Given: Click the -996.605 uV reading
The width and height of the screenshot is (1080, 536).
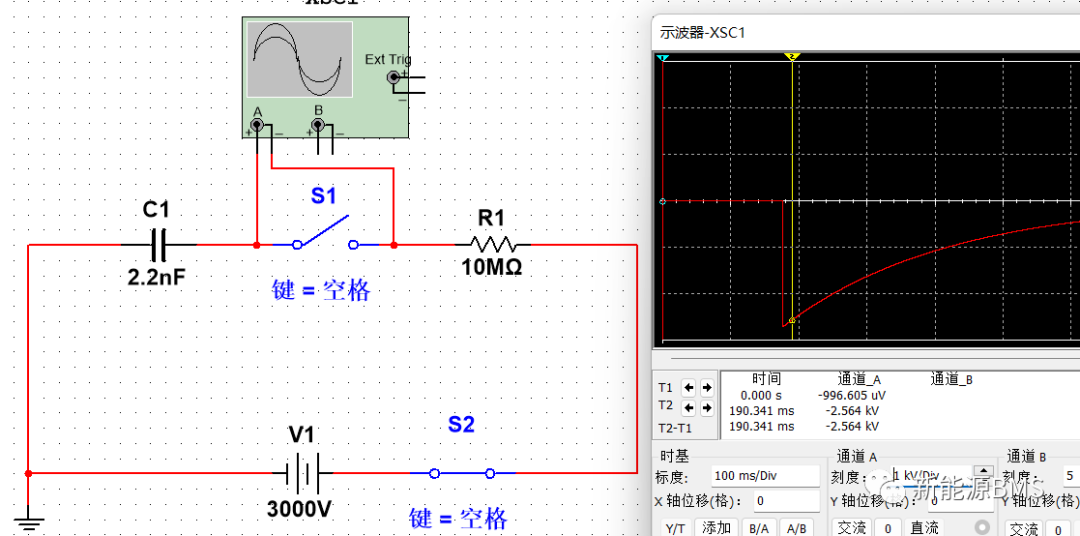Looking at the screenshot, I should (x=851, y=395).
